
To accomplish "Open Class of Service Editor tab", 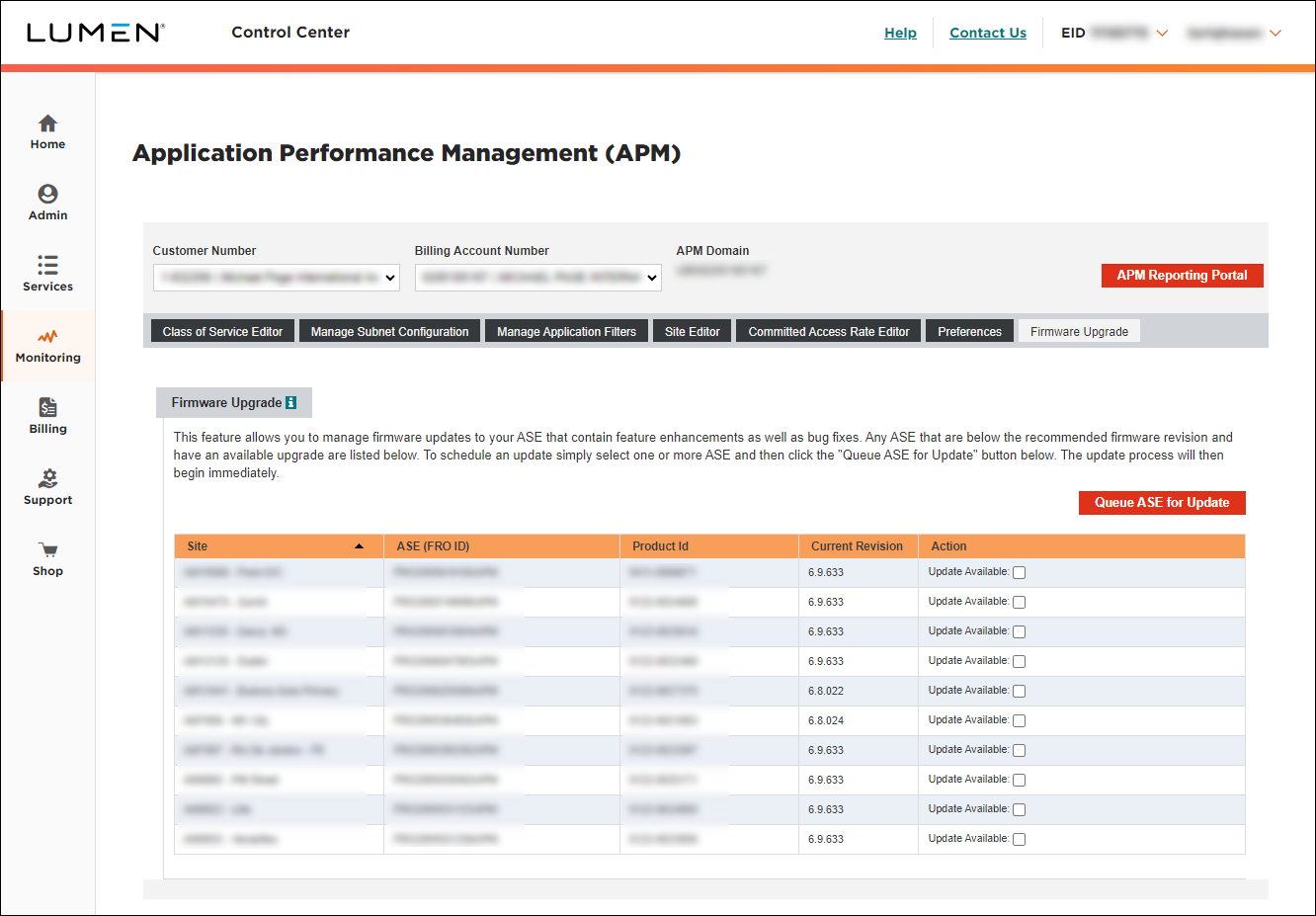I will coord(222,331).
